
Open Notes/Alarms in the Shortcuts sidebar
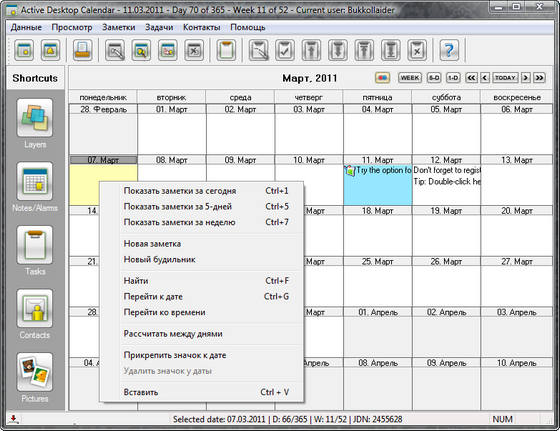click(35, 181)
